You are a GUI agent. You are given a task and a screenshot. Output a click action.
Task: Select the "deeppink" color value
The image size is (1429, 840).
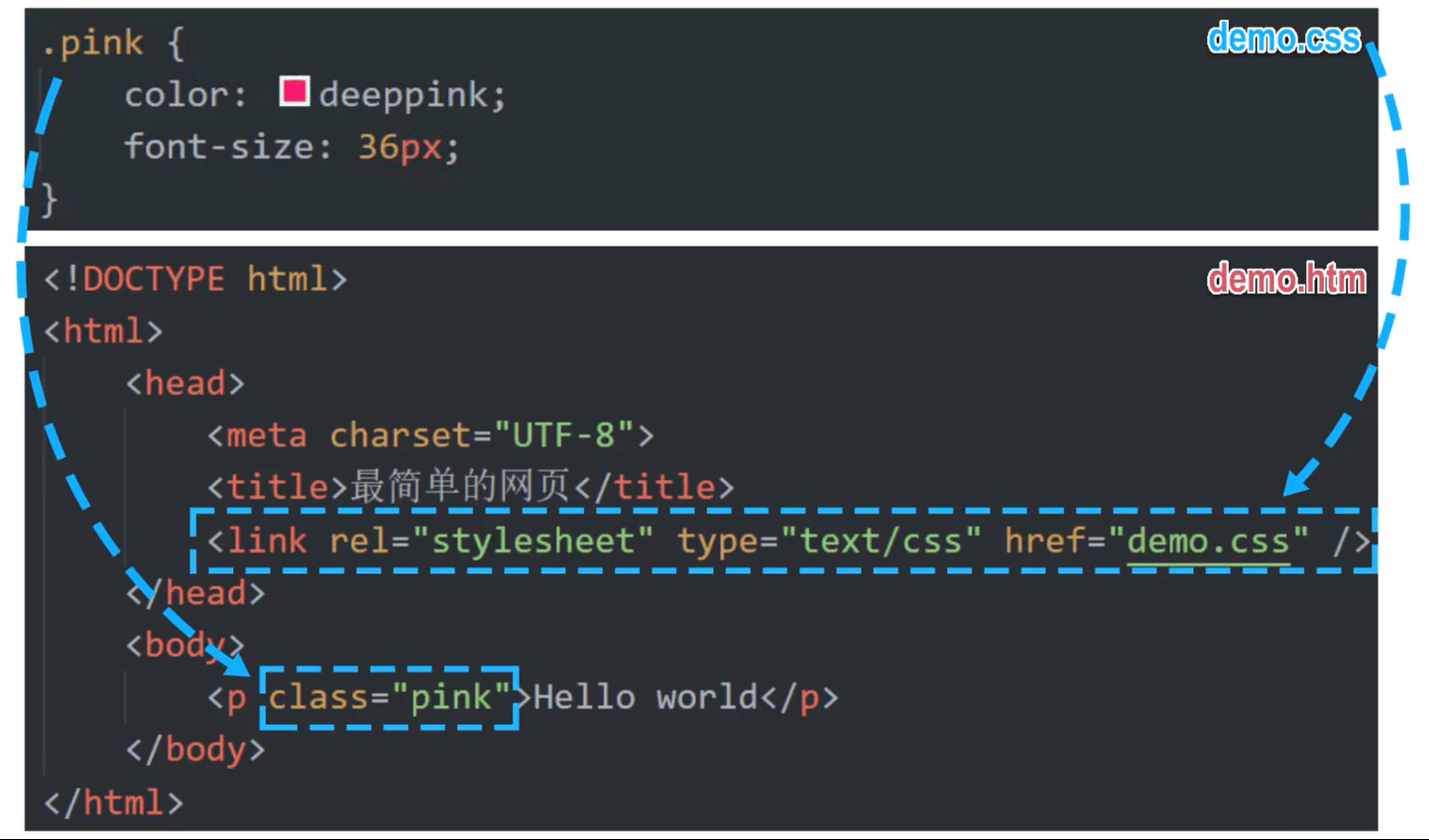[404, 96]
